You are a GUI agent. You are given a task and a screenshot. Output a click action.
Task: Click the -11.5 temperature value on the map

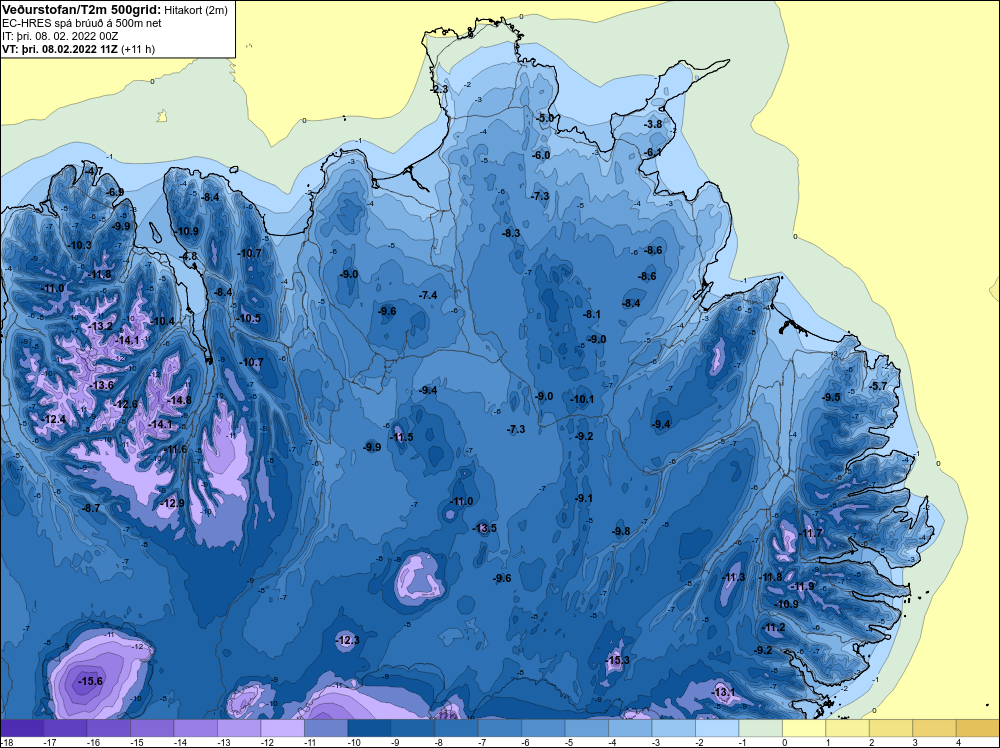(x=401, y=437)
